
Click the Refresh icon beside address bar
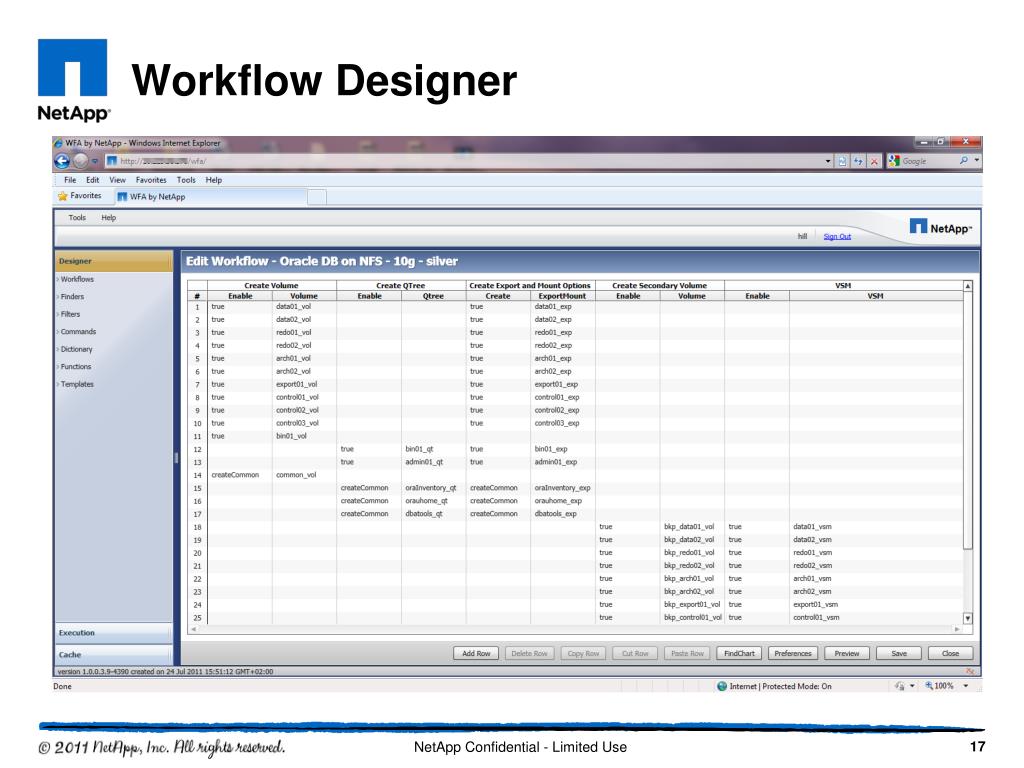point(857,161)
